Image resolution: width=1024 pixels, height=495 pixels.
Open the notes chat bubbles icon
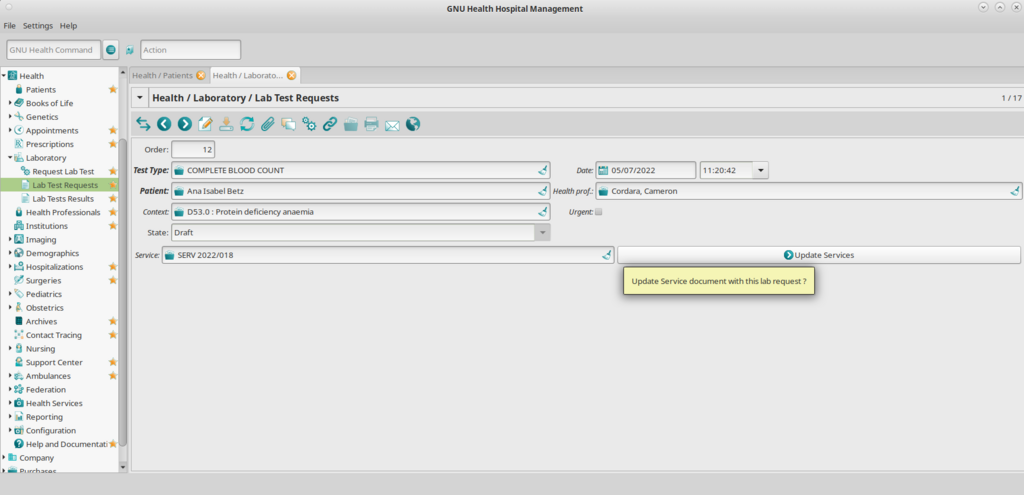click(289, 124)
